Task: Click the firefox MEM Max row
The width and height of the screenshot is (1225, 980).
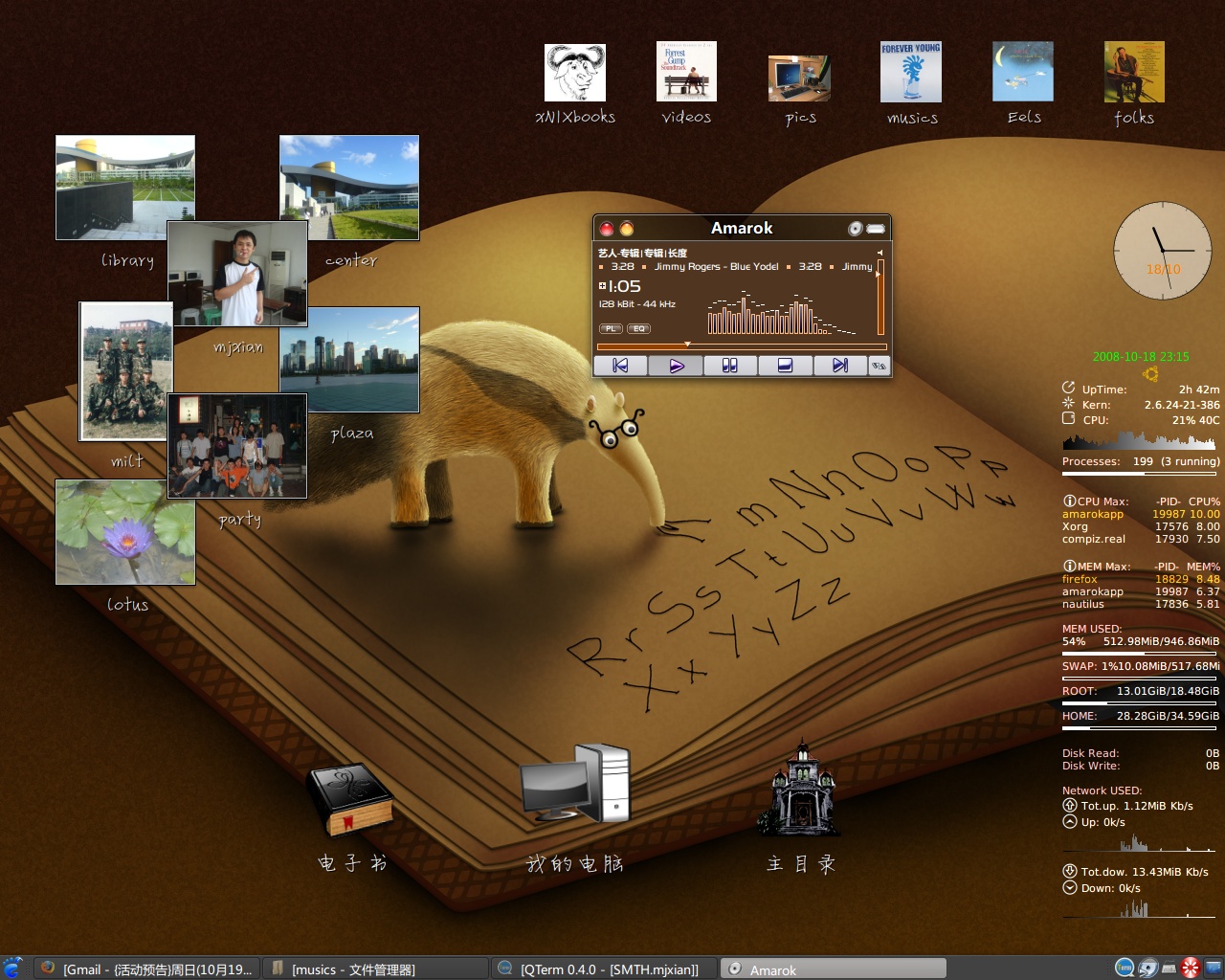Action: (1141, 579)
